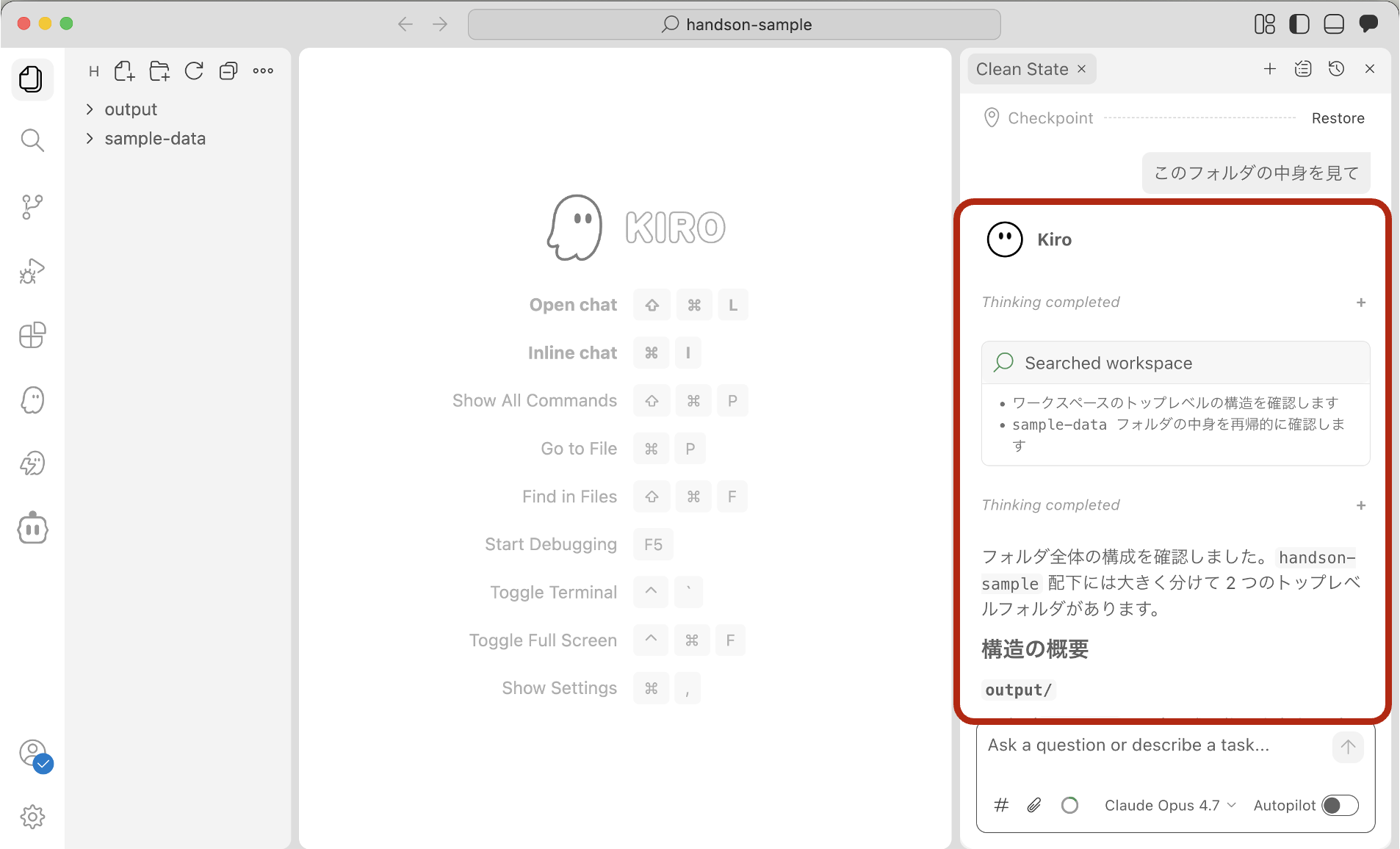
Task: Toggle the Autopilot switch
Action: pos(1340,806)
